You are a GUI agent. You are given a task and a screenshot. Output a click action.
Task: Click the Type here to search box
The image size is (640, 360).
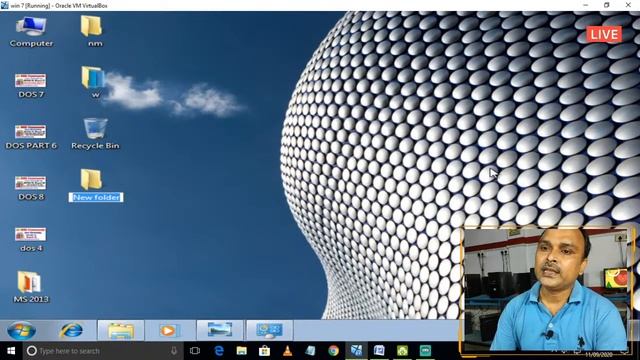pos(103,351)
